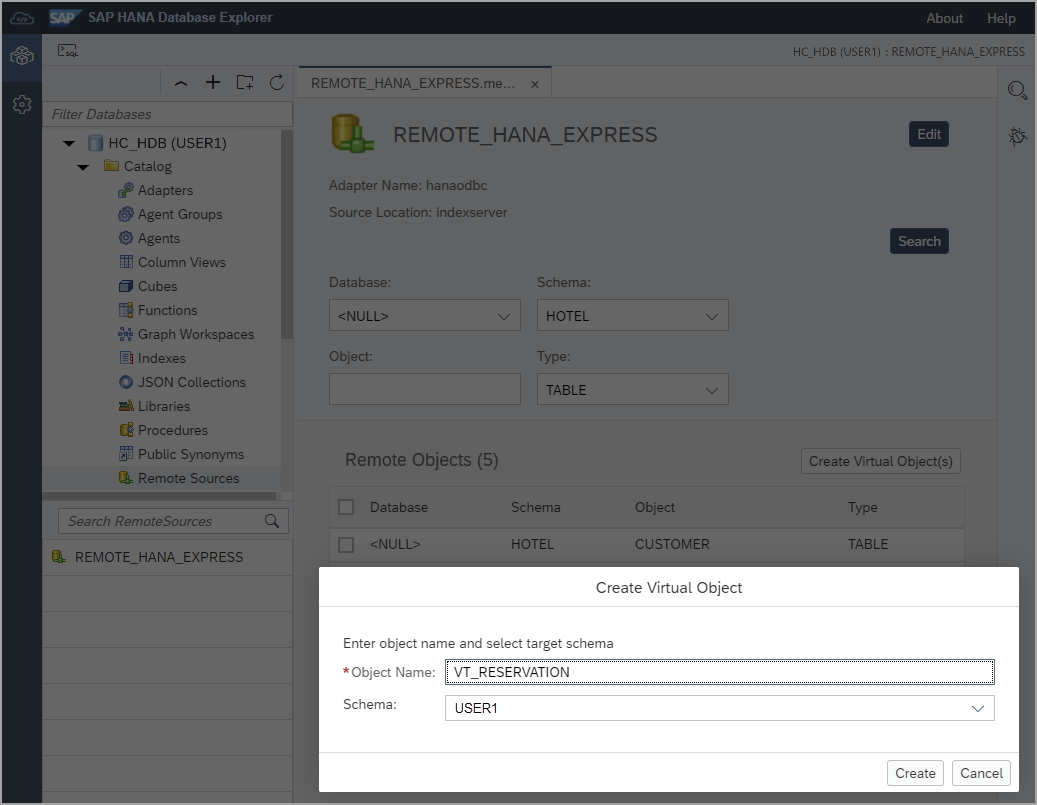Image resolution: width=1037 pixels, height=805 pixels.
Task: Open the Help menu
Action: (1001, 19)
